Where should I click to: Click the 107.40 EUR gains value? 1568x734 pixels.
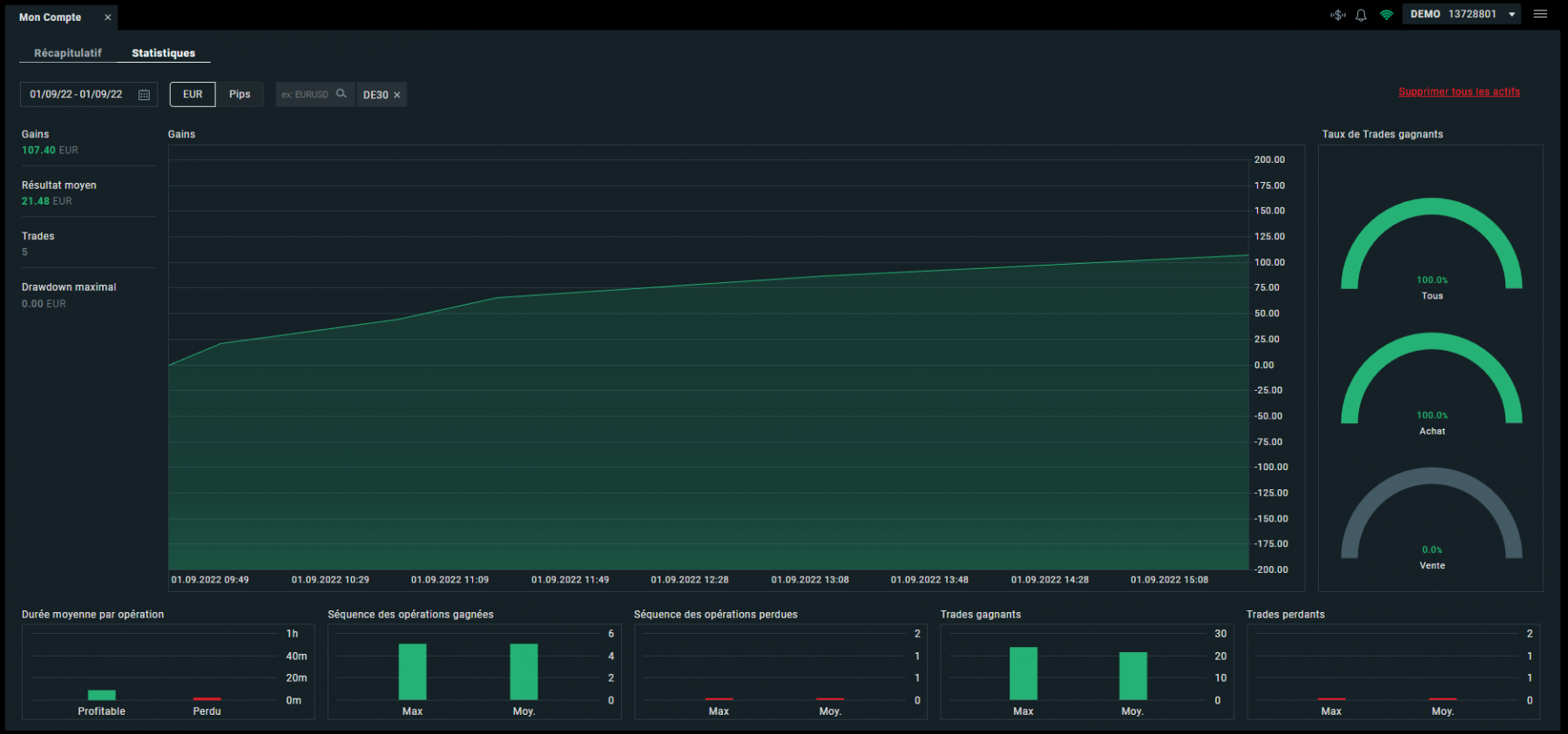coord(50,151)
